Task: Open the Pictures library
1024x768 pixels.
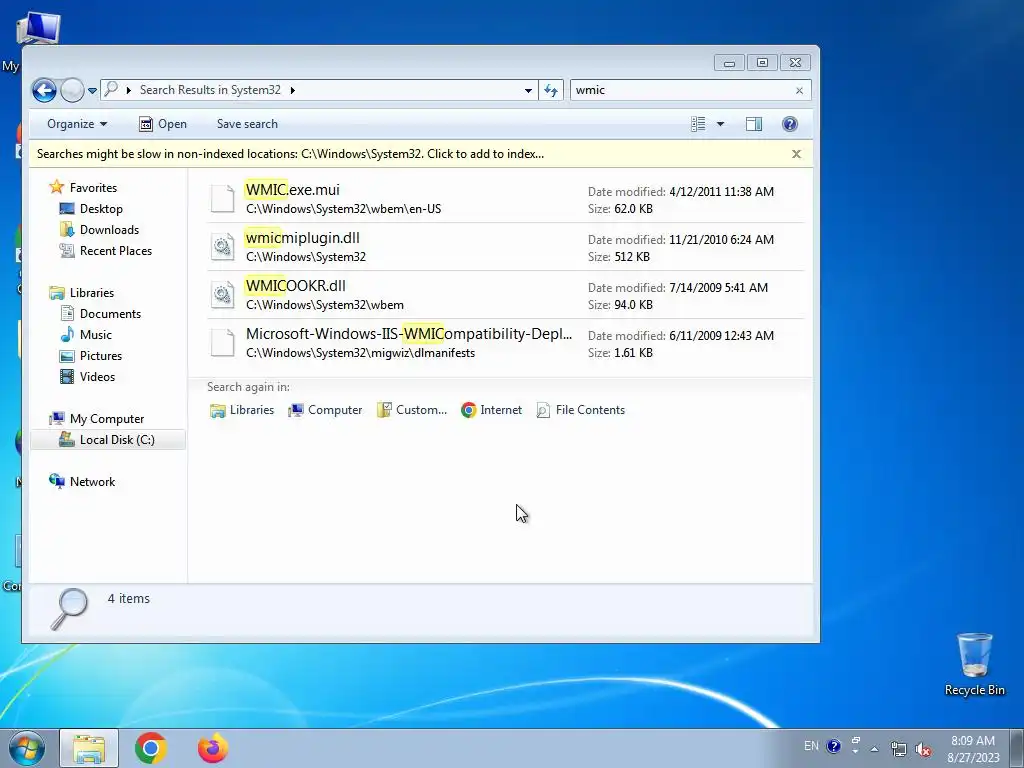Action: coord(101,355)
